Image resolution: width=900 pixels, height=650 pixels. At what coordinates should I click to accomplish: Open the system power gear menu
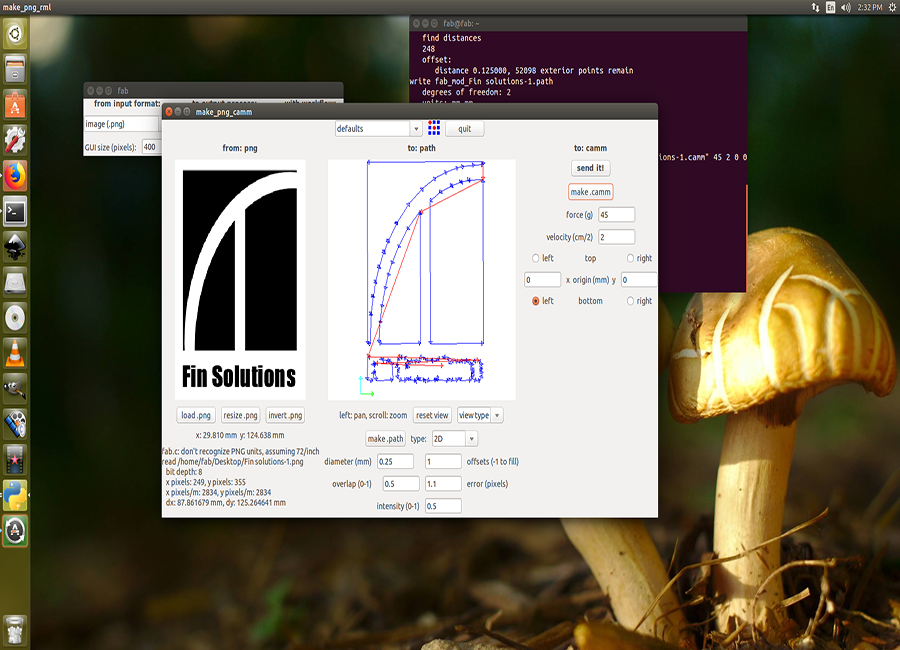[892, 7]
